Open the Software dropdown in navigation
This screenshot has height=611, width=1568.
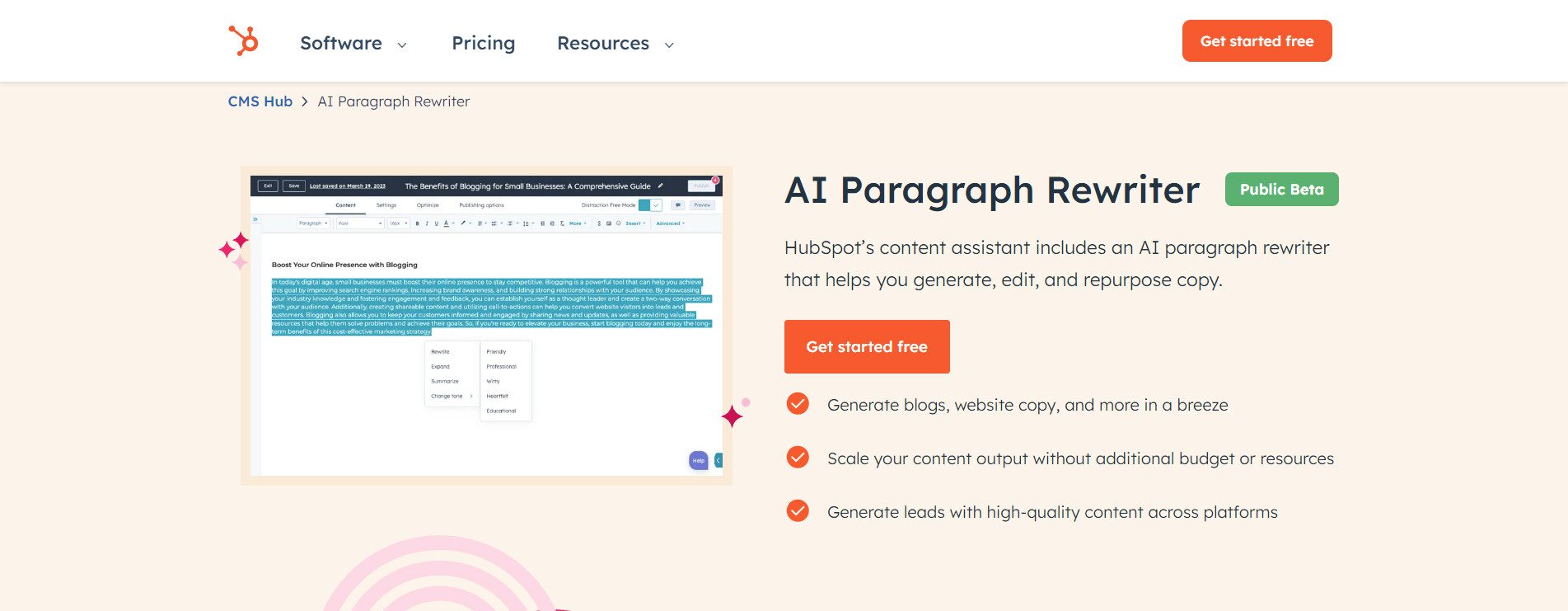[353, 43]
